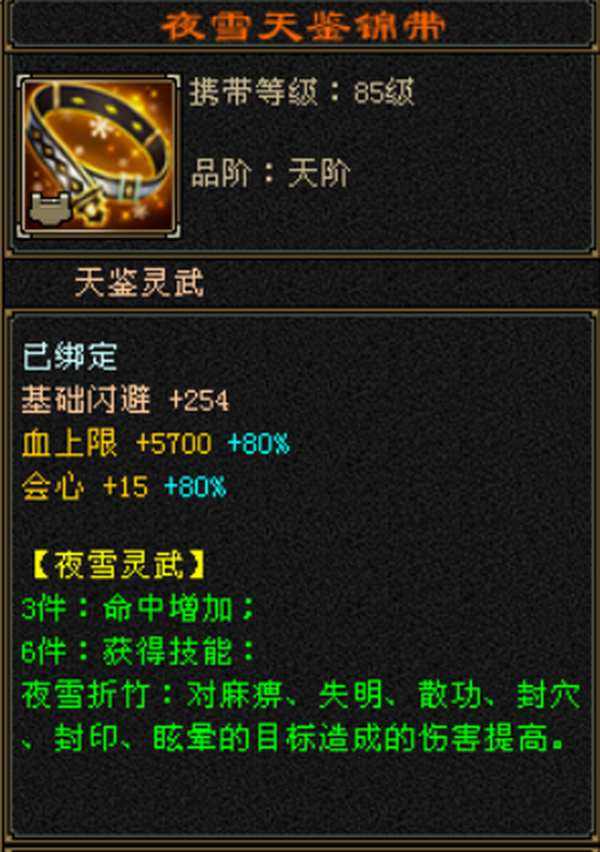
Task: Click the 6件：获得技能 set bonus
Action: pyautogui.click(x=138, y=651)
